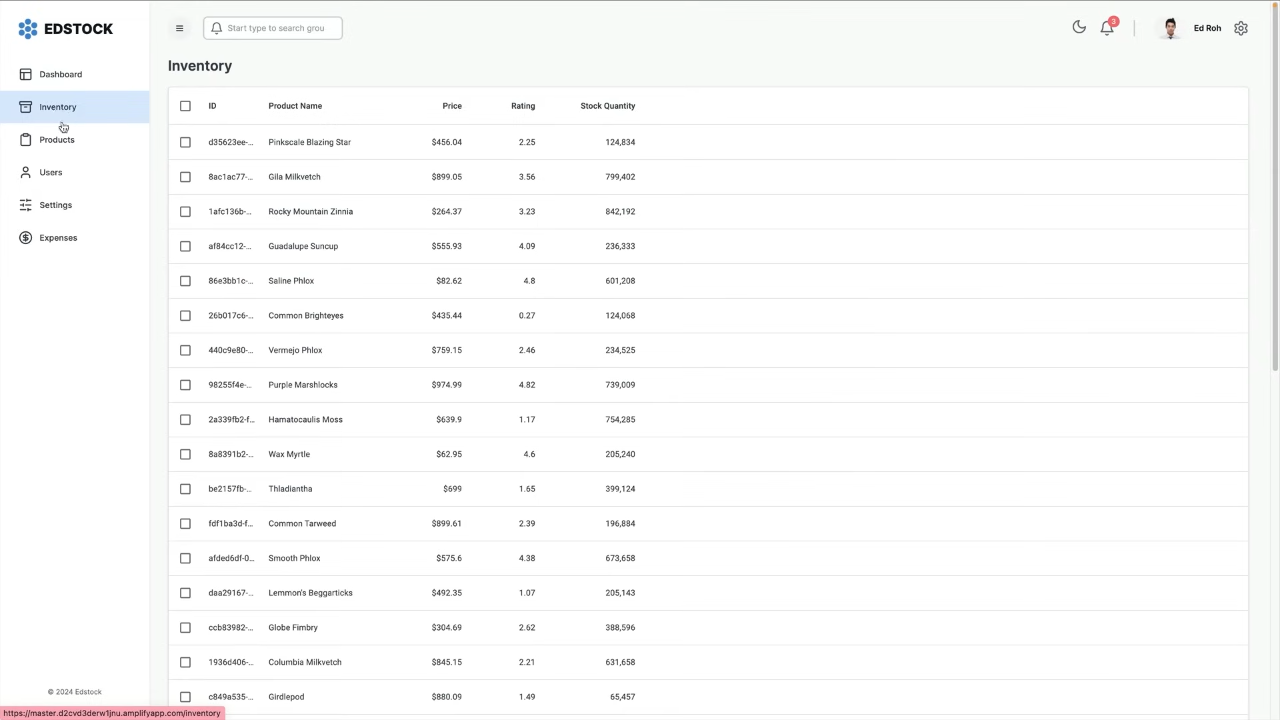Open notifications via the bell icon
This screenshot has height=720, width=1280.
(1107, 27)
